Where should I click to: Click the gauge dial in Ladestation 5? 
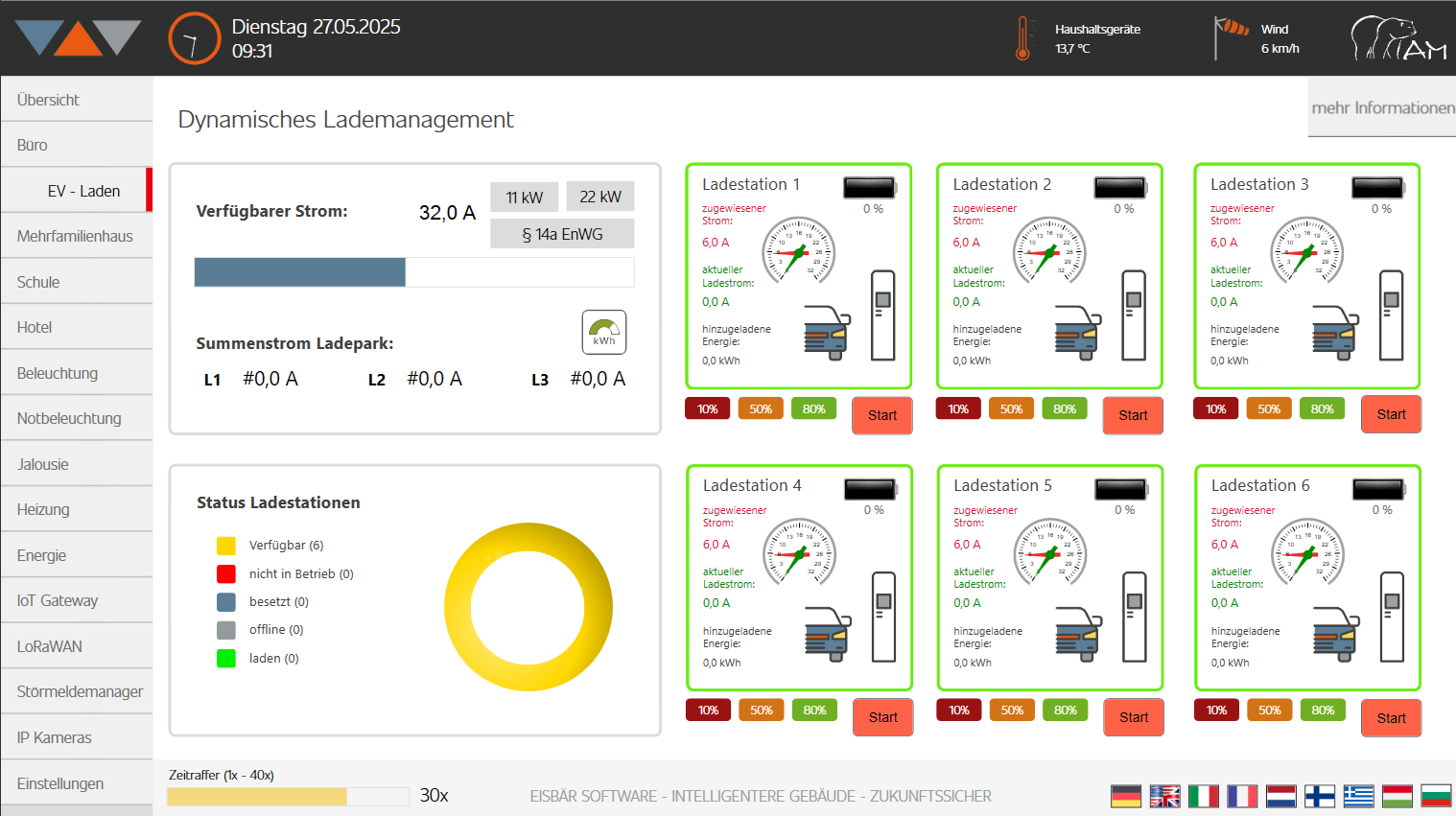point(1049,553)
